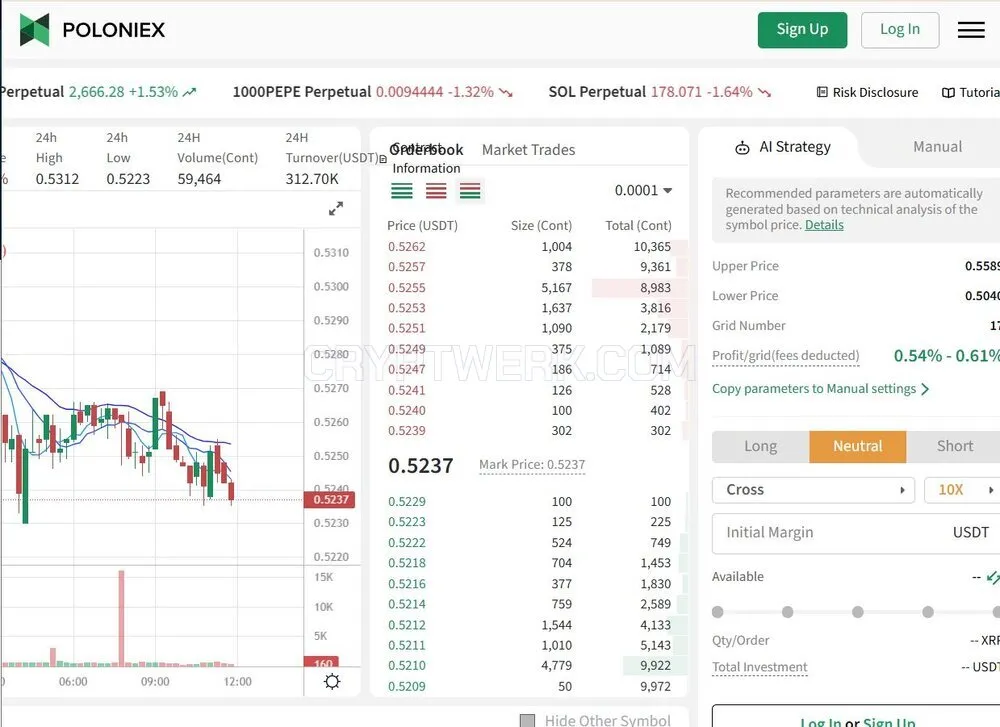Click Total Investment label
1000x727 pixels.
(x=760, y=667)
